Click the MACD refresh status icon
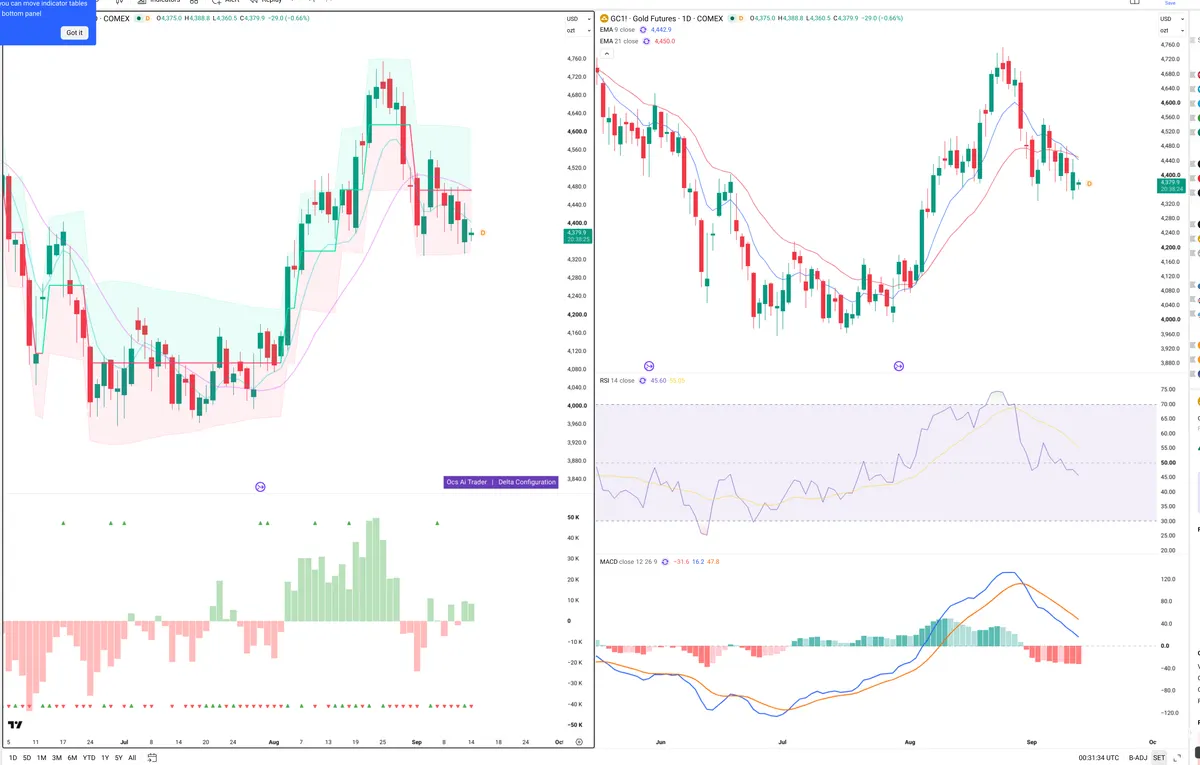Screen dimensions: 1200x765 coord(666,562)
